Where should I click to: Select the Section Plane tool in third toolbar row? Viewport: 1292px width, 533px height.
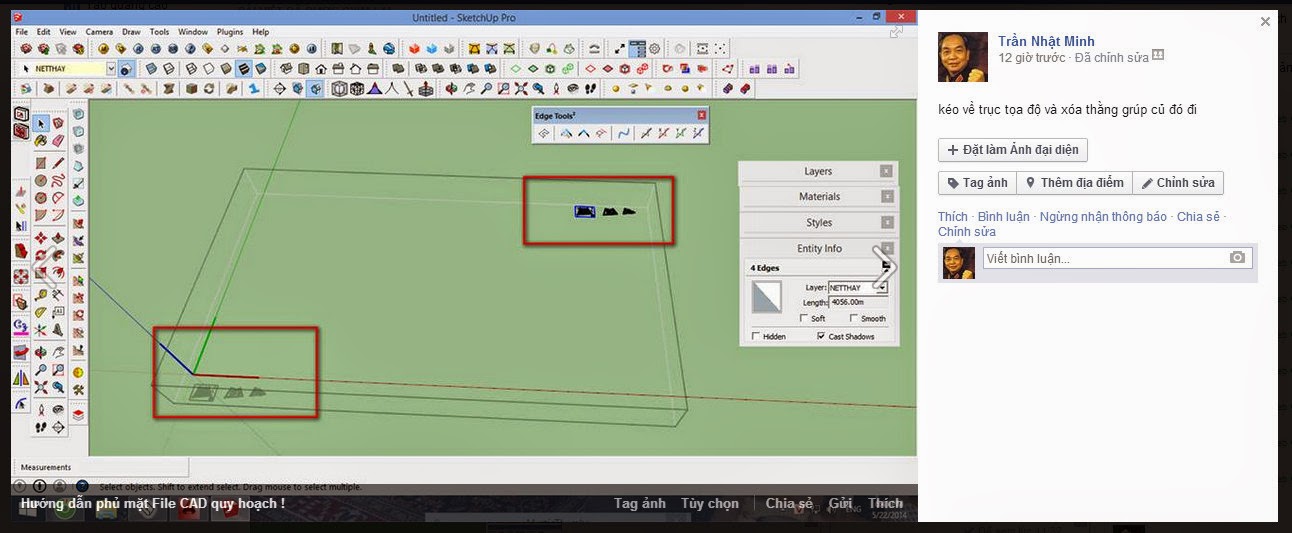(x=279, y=88)
